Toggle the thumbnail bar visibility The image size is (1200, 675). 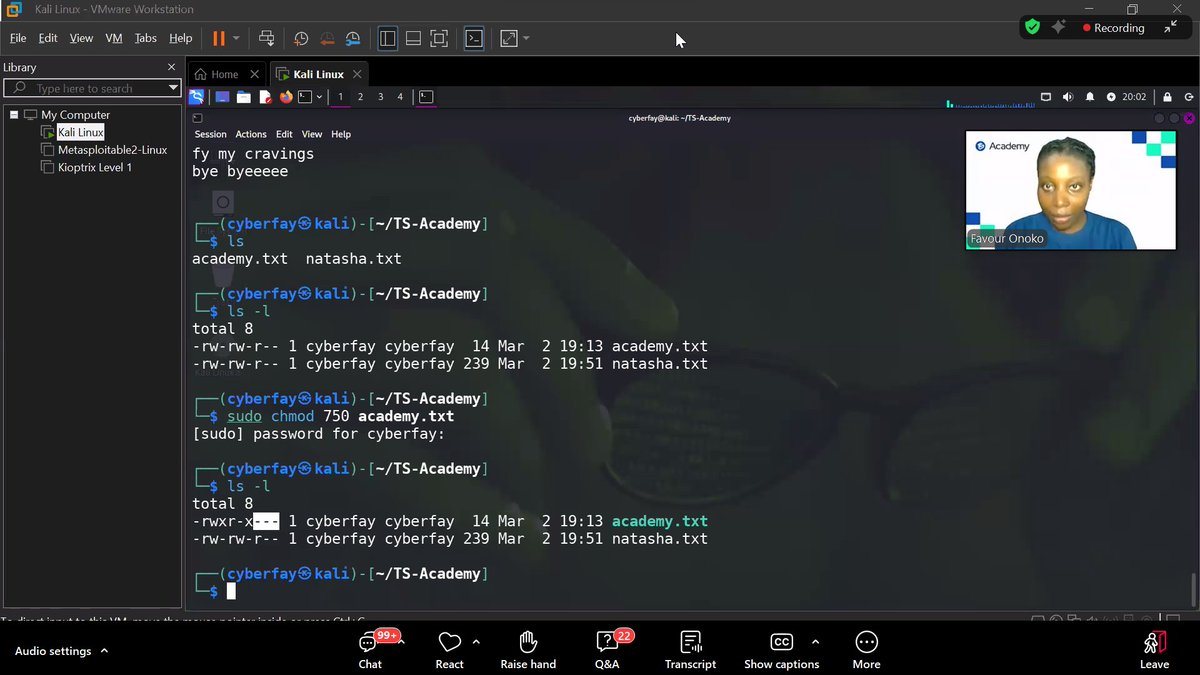coord(412,38)
